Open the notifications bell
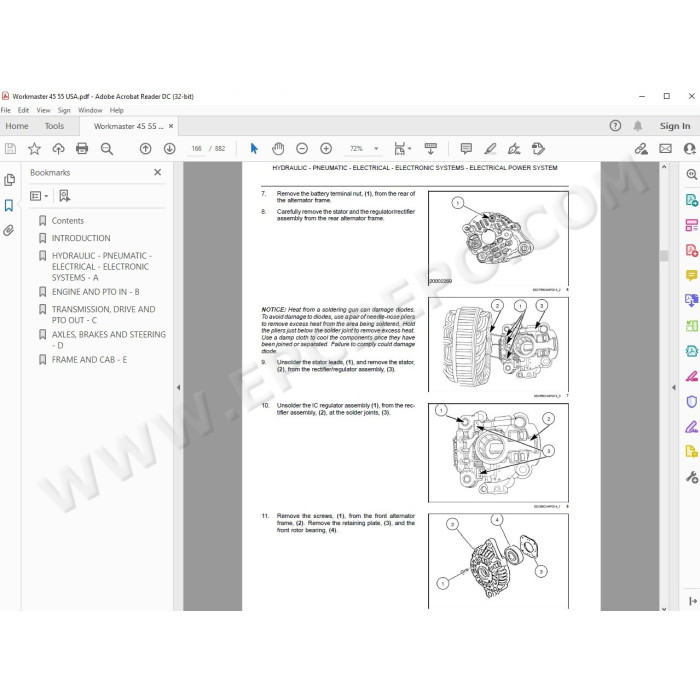 [x=638, y=126]
